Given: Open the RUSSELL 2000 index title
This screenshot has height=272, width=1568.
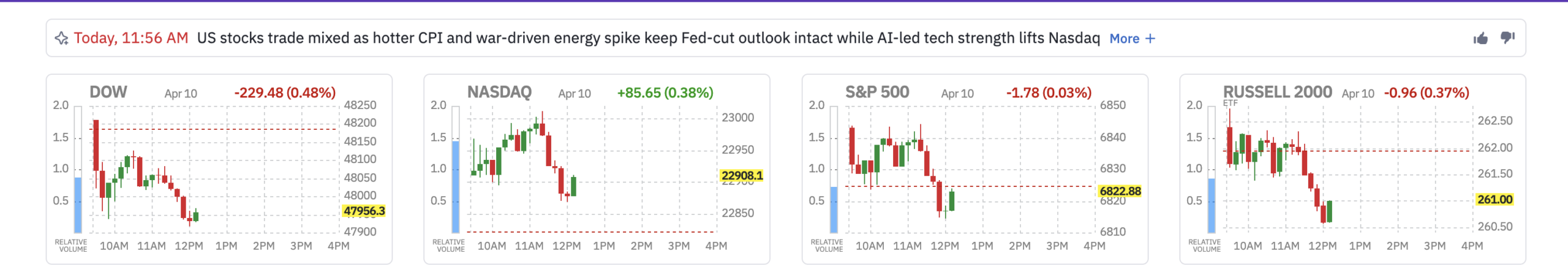Looking at the screenshot, I should [x=1277, y=93].
